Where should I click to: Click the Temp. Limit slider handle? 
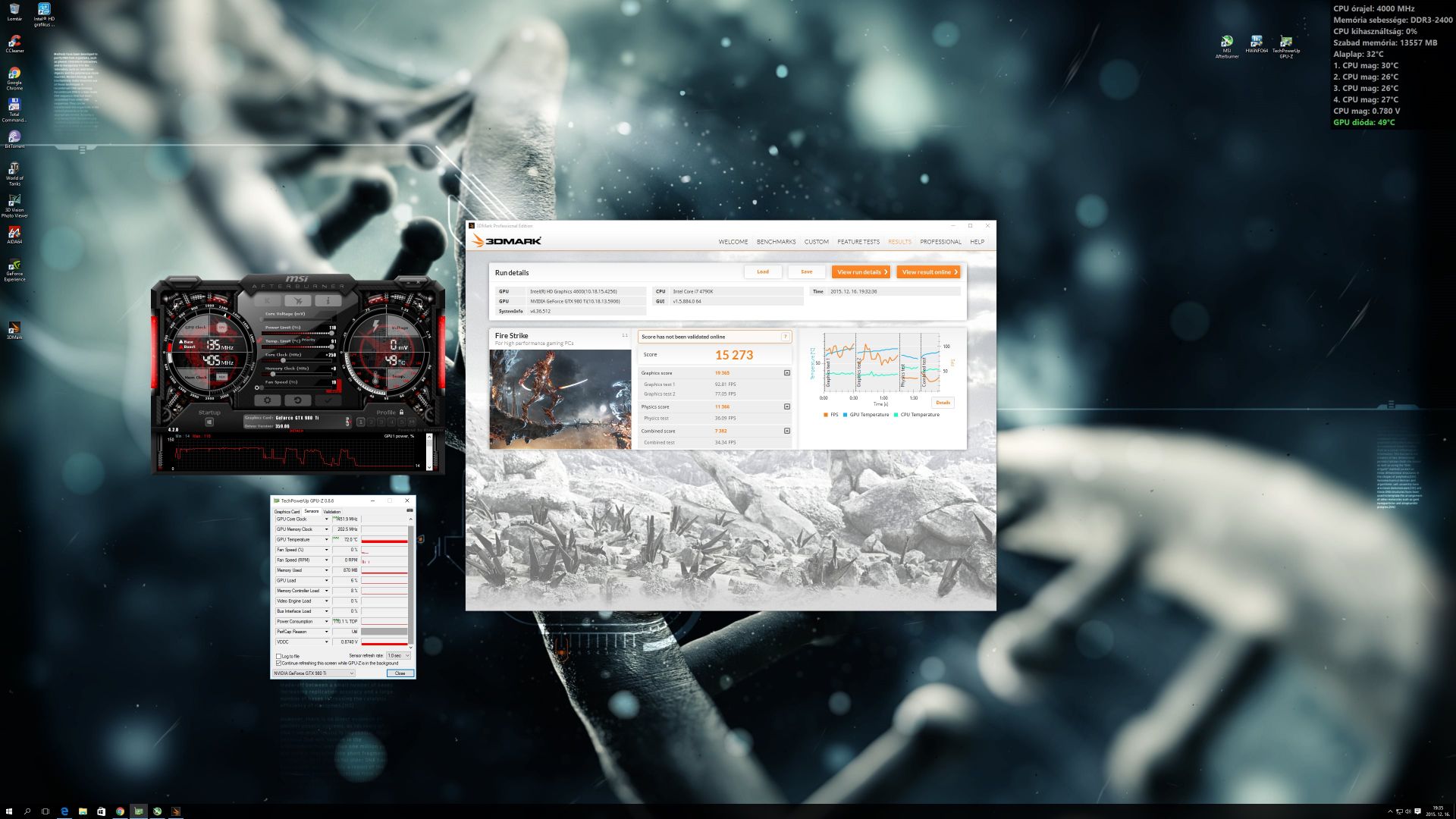point(331,347)
